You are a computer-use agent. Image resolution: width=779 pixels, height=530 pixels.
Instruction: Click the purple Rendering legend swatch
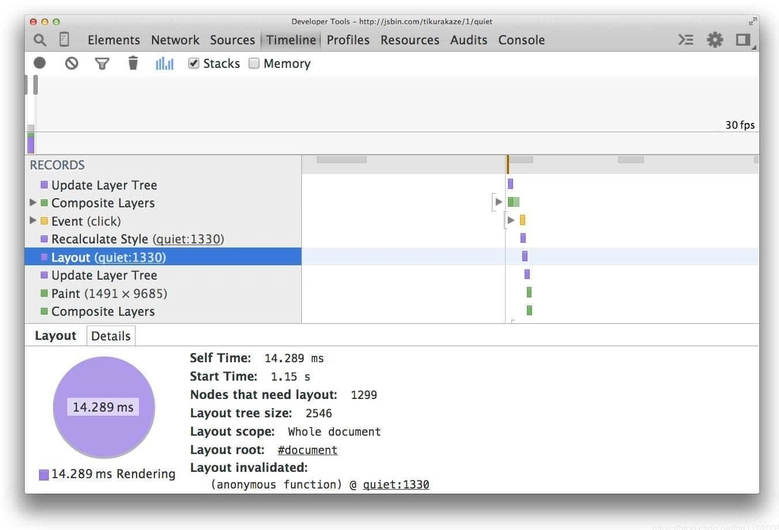pyautogui.click(x=44, y=475)
